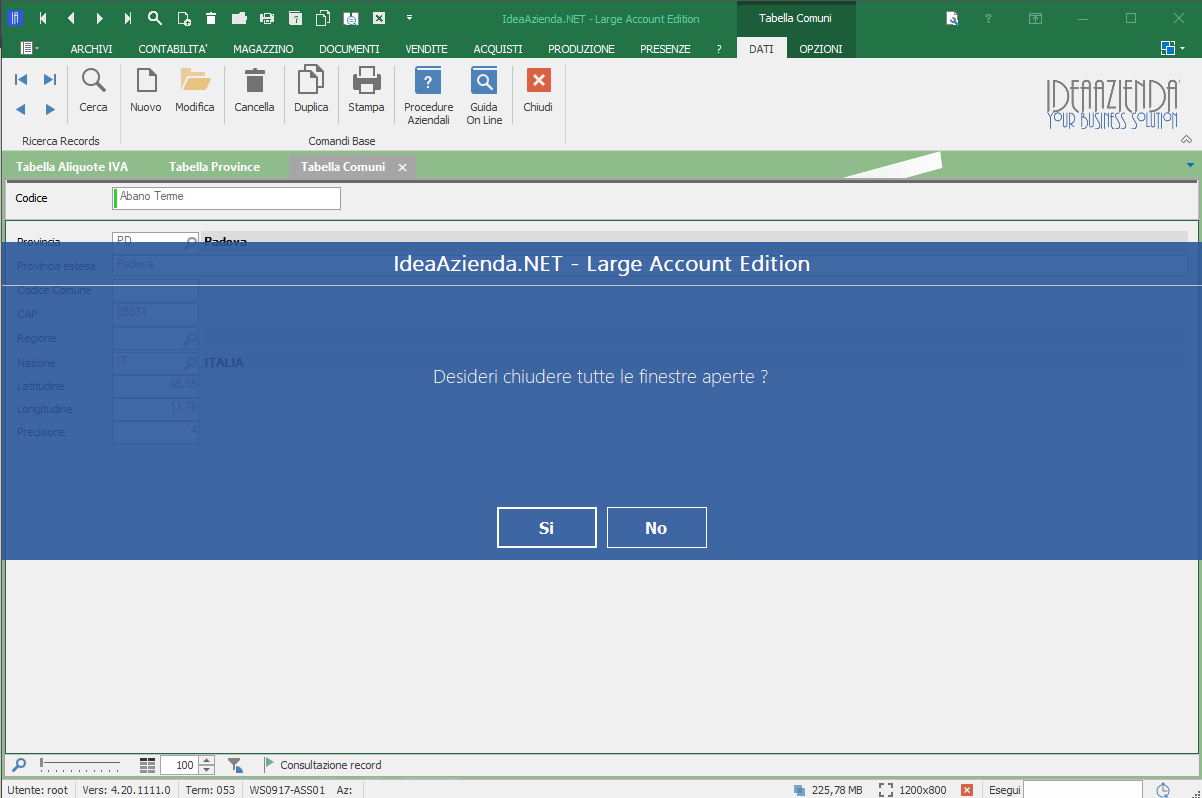Switch to Tabella Province tab
Viewport: 1202px width, 798px height.
coord(214,167)
